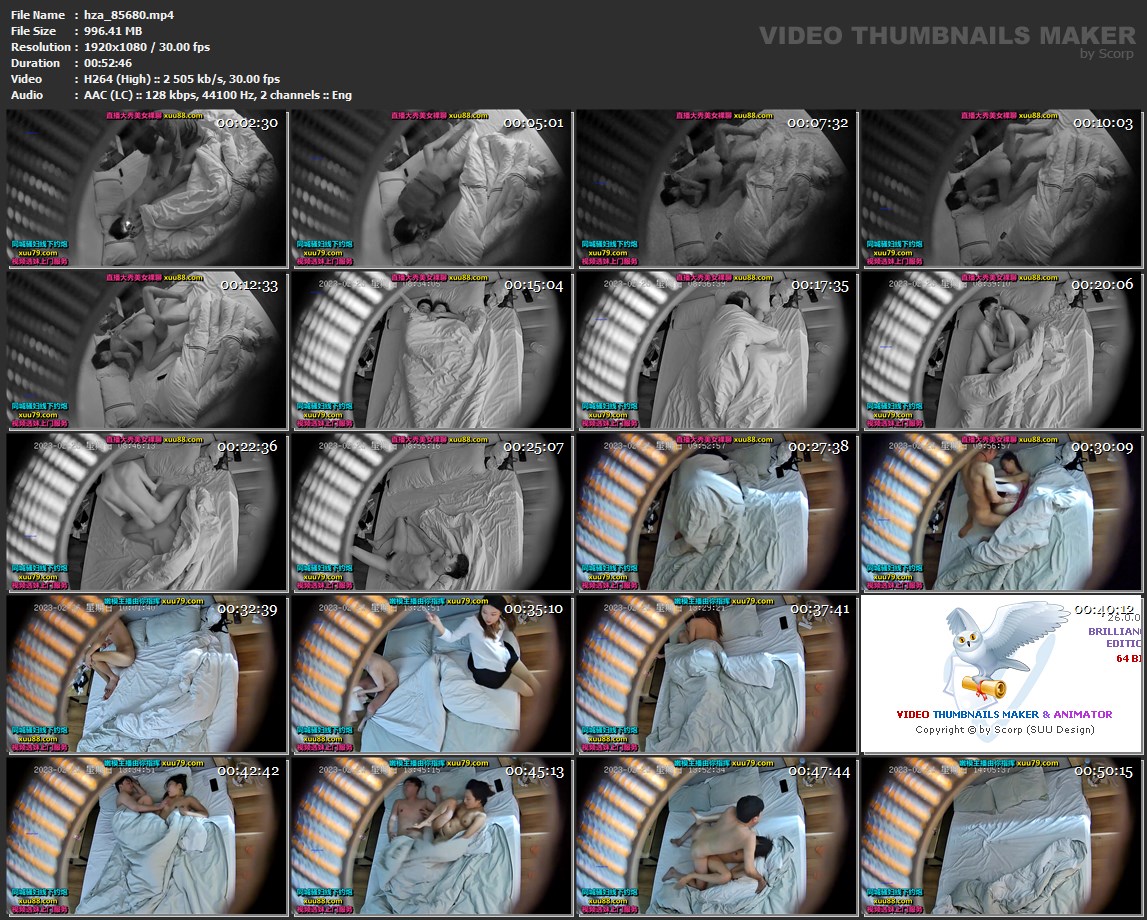Select the thumbnail stamped 00:17:35
The width and height of the screenshot is (1147, 920).
click(x=717, y=350)
